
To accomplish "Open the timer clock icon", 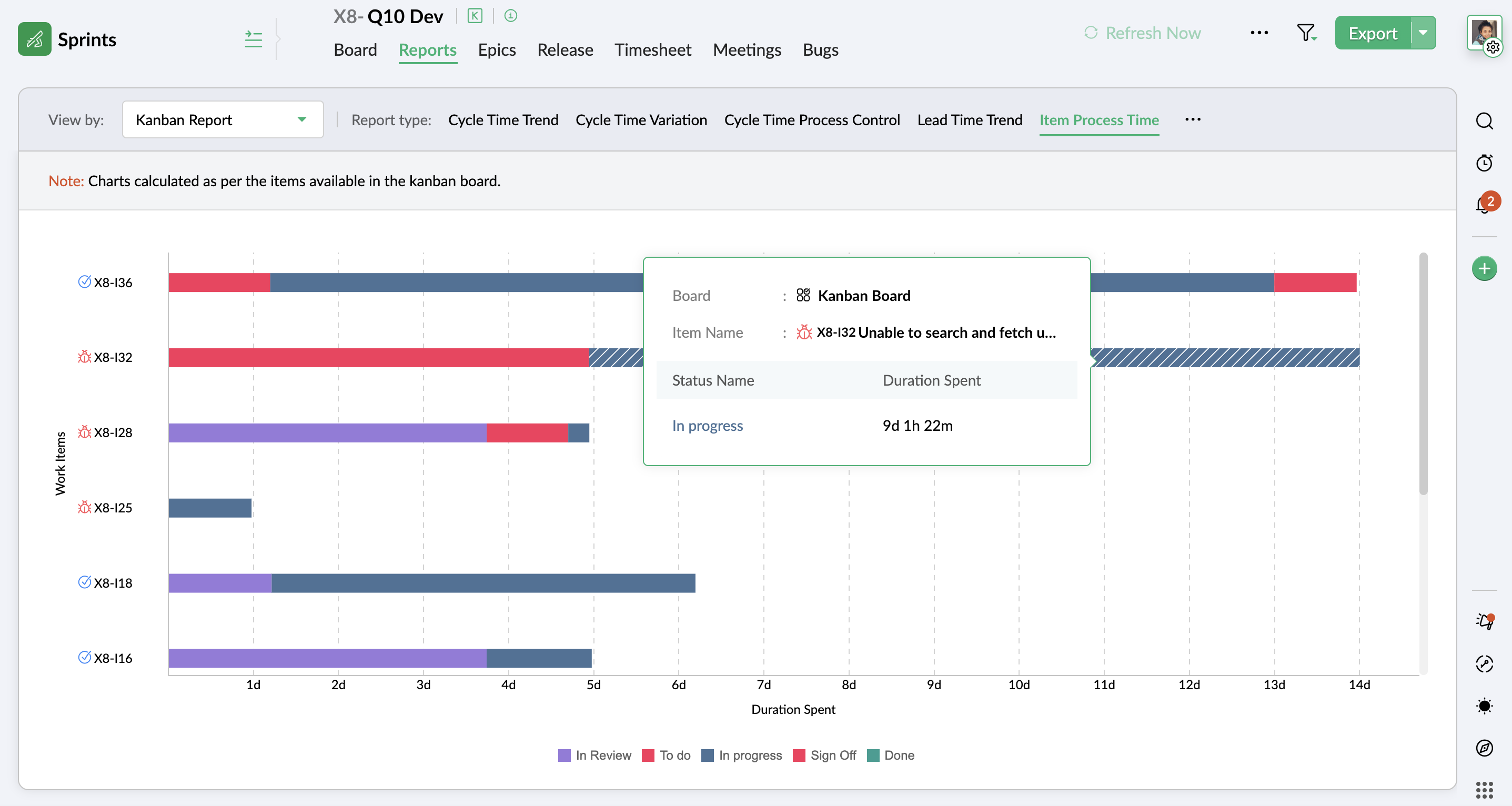I will 1484,163.
